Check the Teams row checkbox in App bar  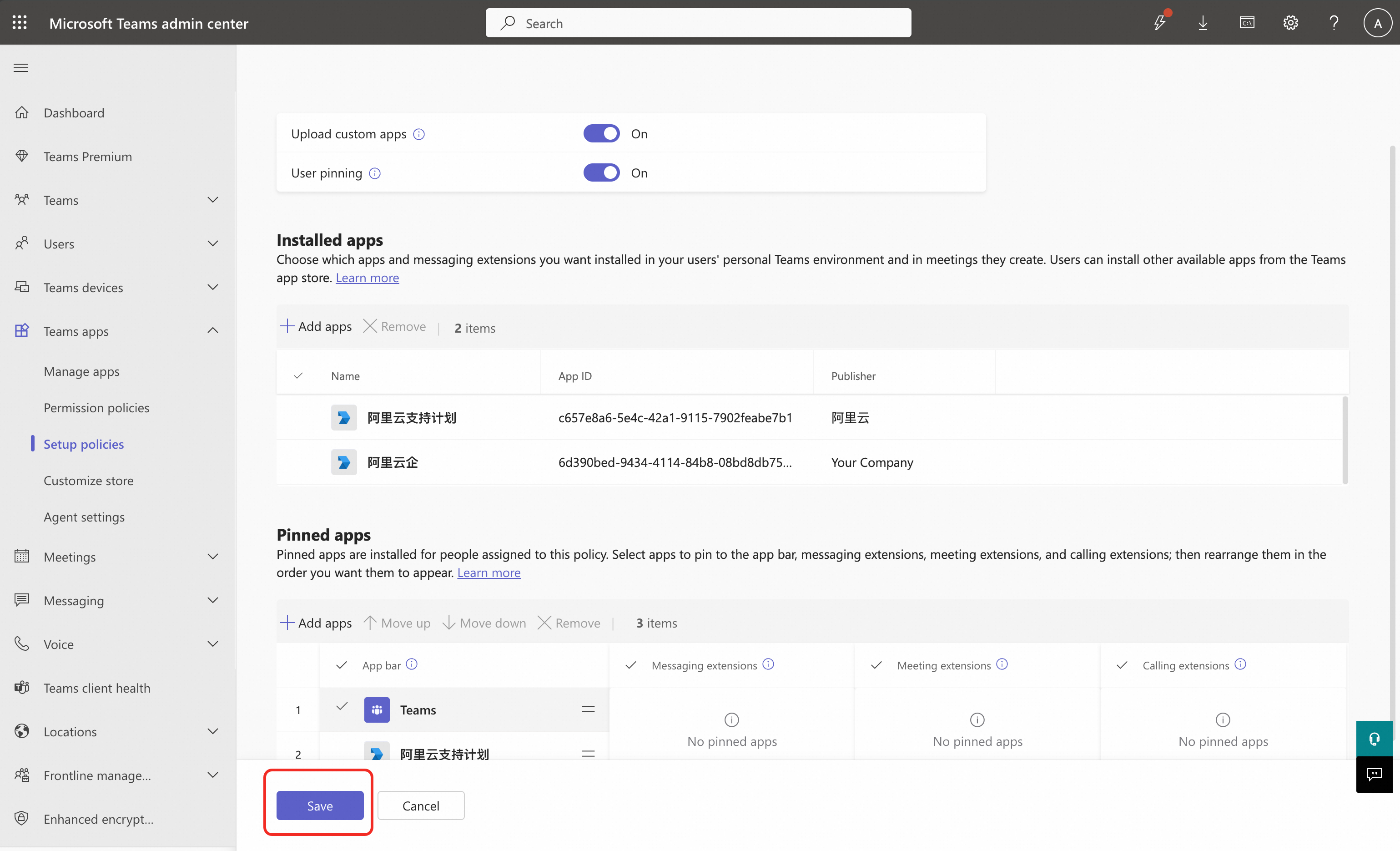pyautogui.click(x=342, y=707)
